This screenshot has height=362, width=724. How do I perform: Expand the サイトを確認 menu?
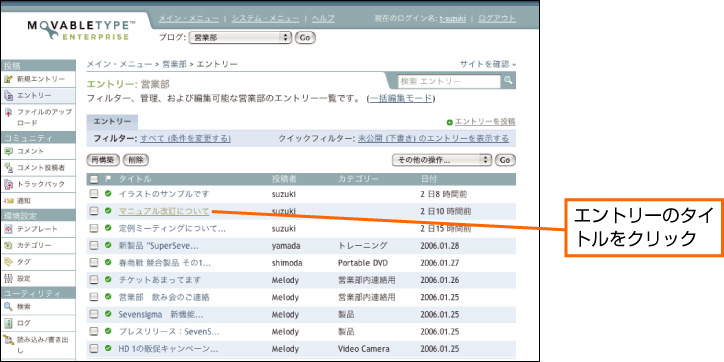(x=488, y=64)
